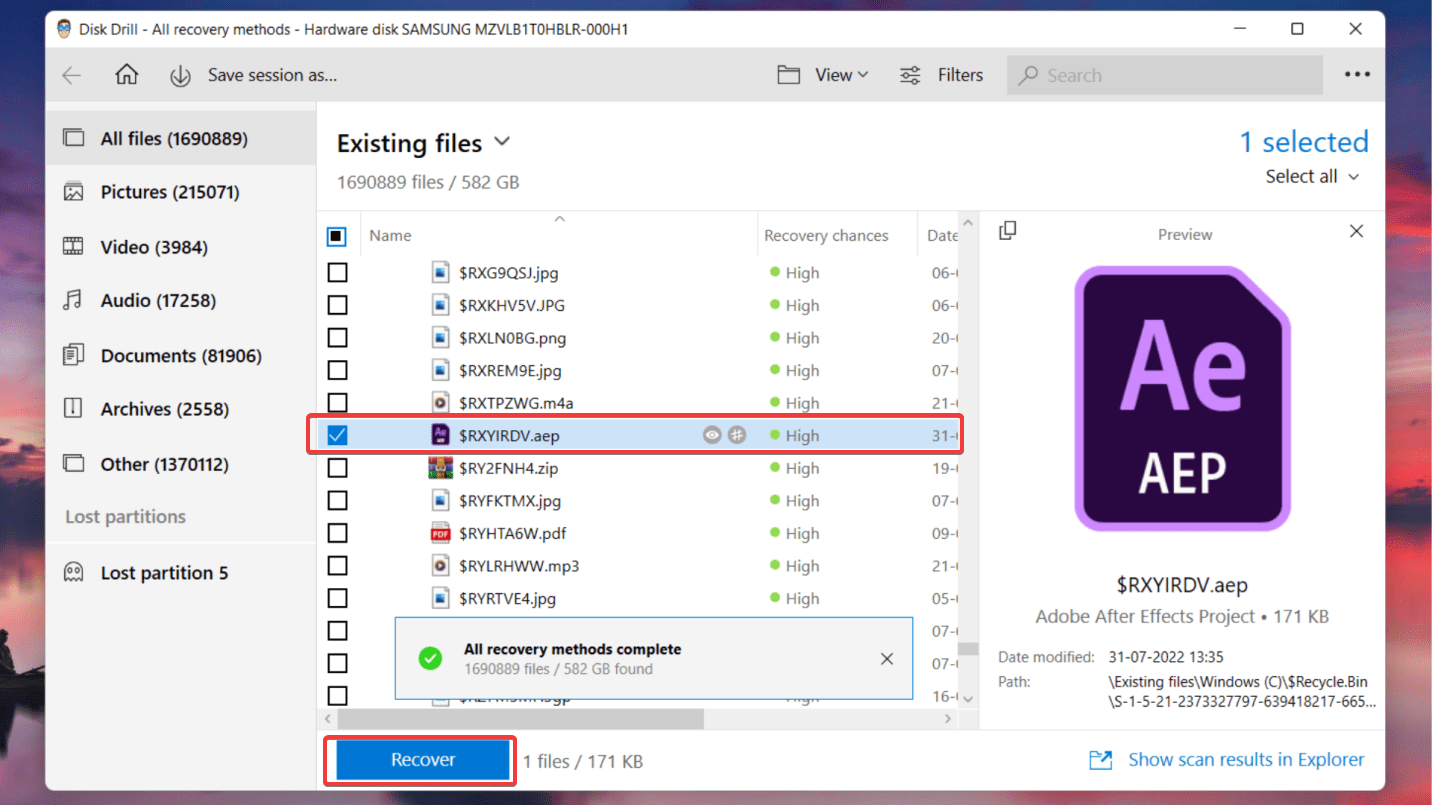The width and height of the screenshot is (1432, 805).
Task: Check the box for $RYFKTMX.jpg
Action: pos(338,500)
